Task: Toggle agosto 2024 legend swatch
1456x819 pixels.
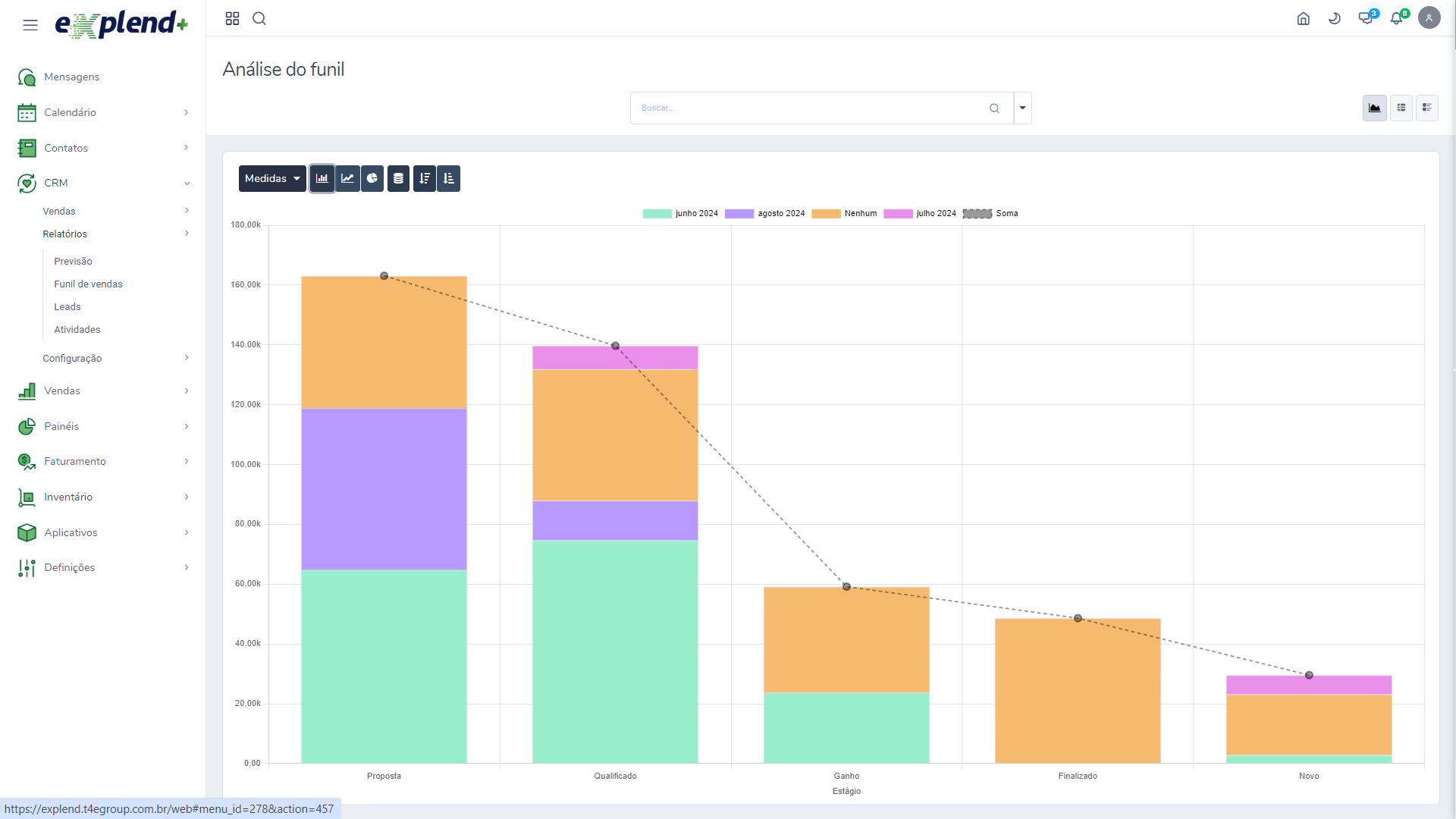Action: [x=739, y=214]
